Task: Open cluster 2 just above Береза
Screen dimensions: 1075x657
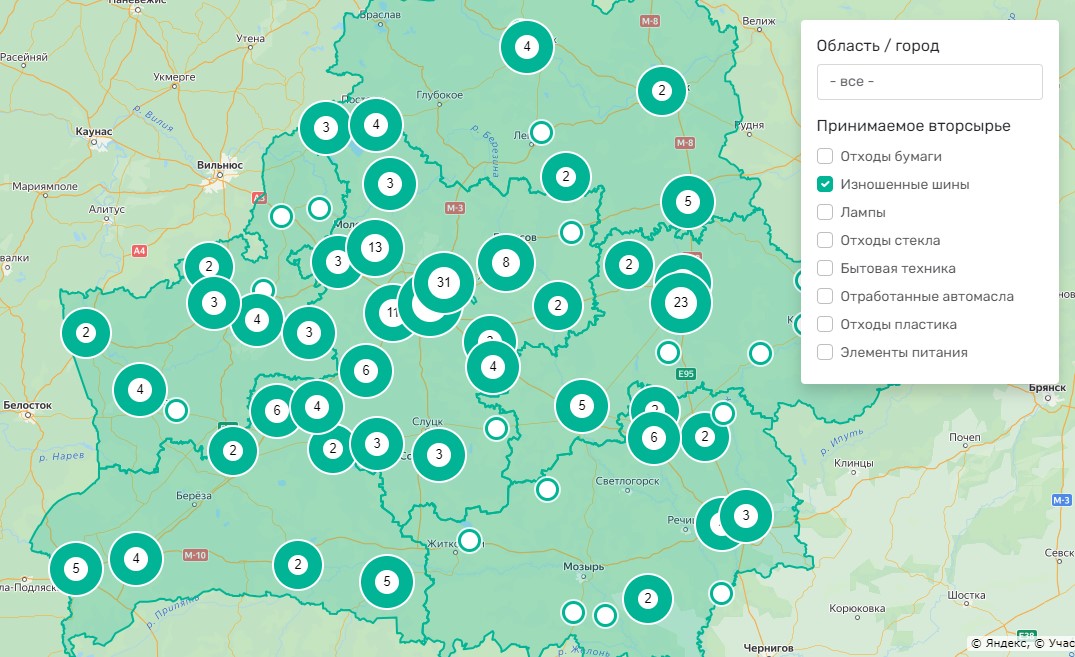Action: click(x=233, y=450)
